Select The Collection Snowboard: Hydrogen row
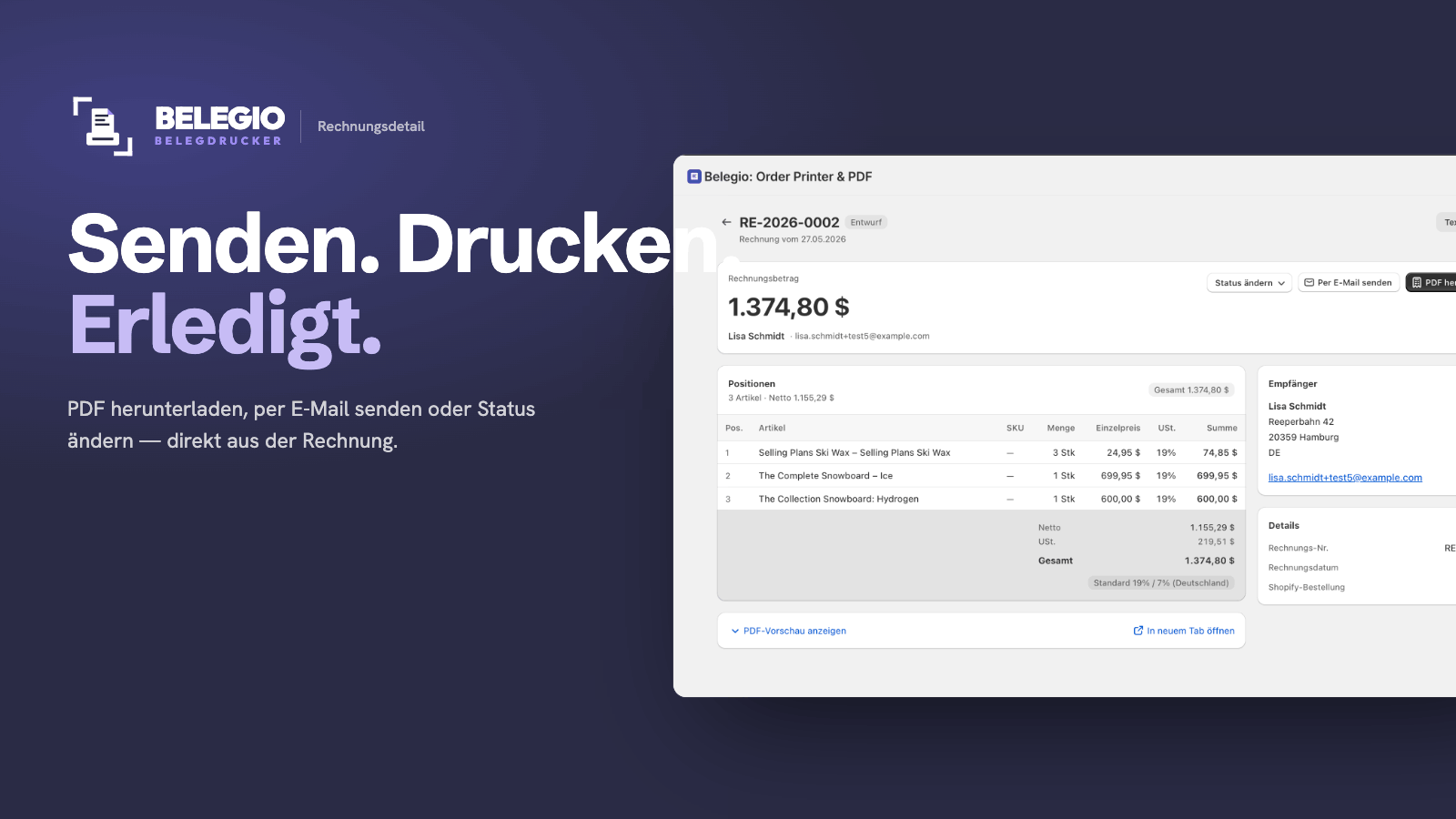1456x819 pixels. 981,499
